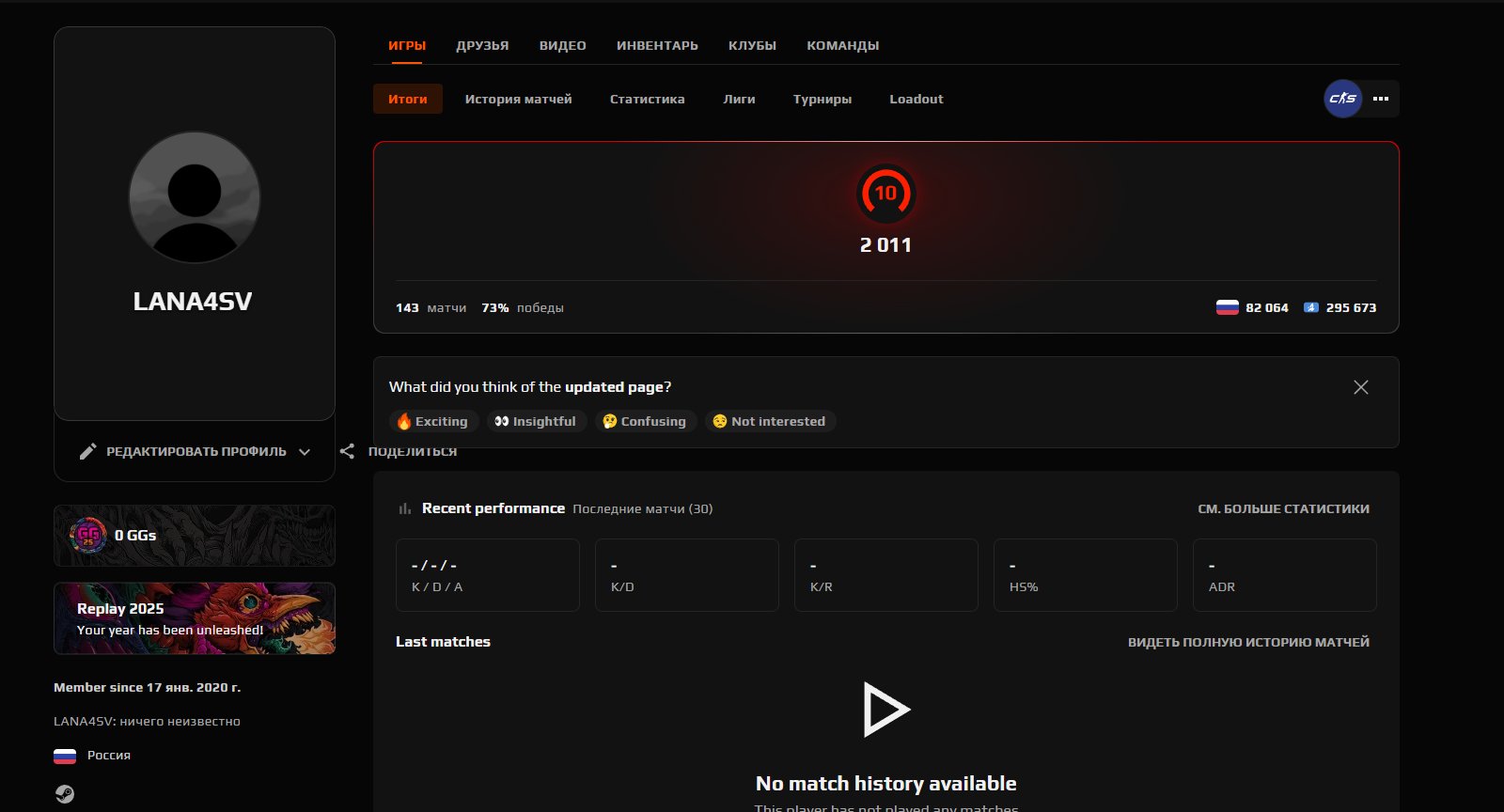Screen dimensions: 1504x812
Task: Click the 295 673 ranking value
Action: (1351, 307)
